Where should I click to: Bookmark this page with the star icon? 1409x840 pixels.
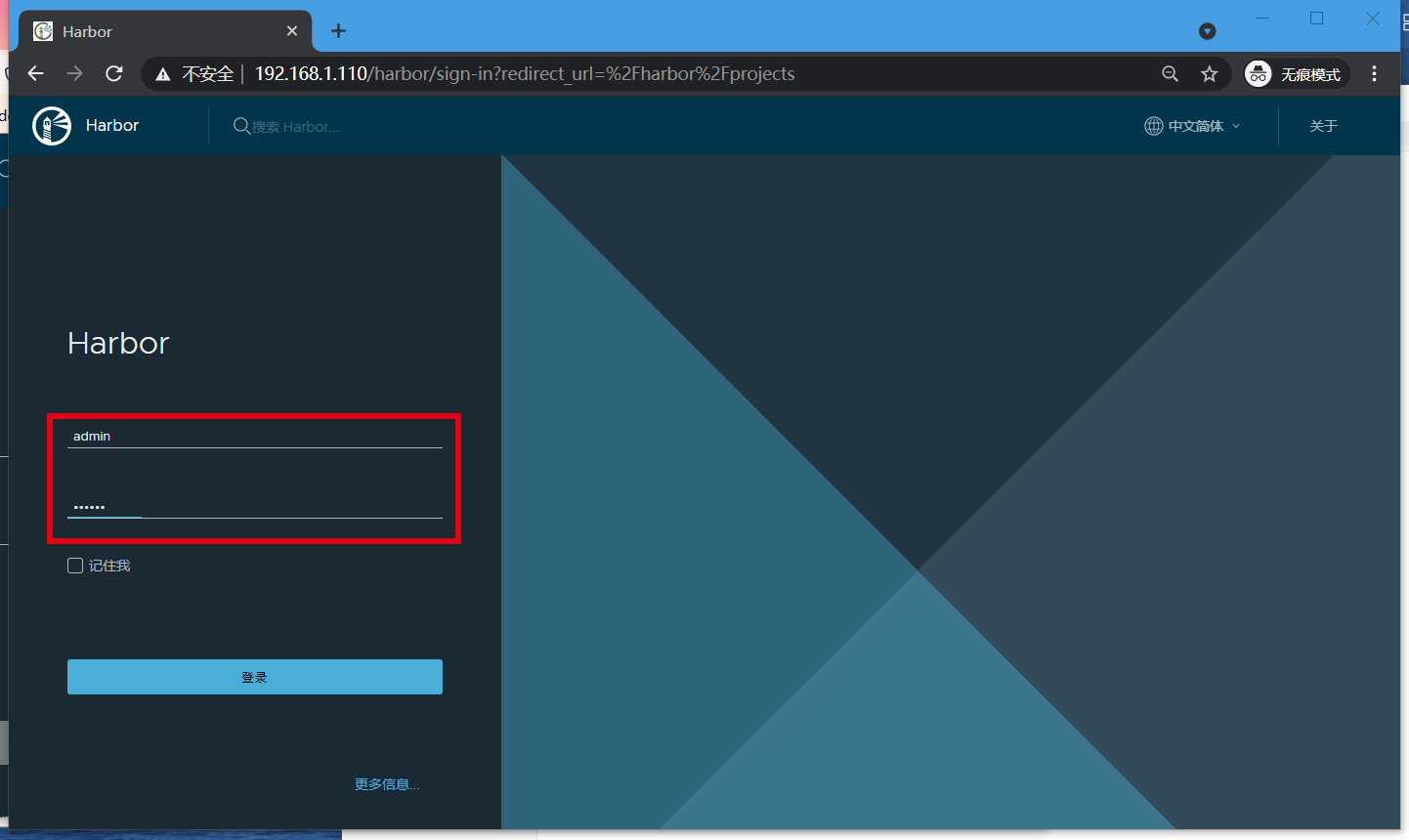pos(1210,73)
